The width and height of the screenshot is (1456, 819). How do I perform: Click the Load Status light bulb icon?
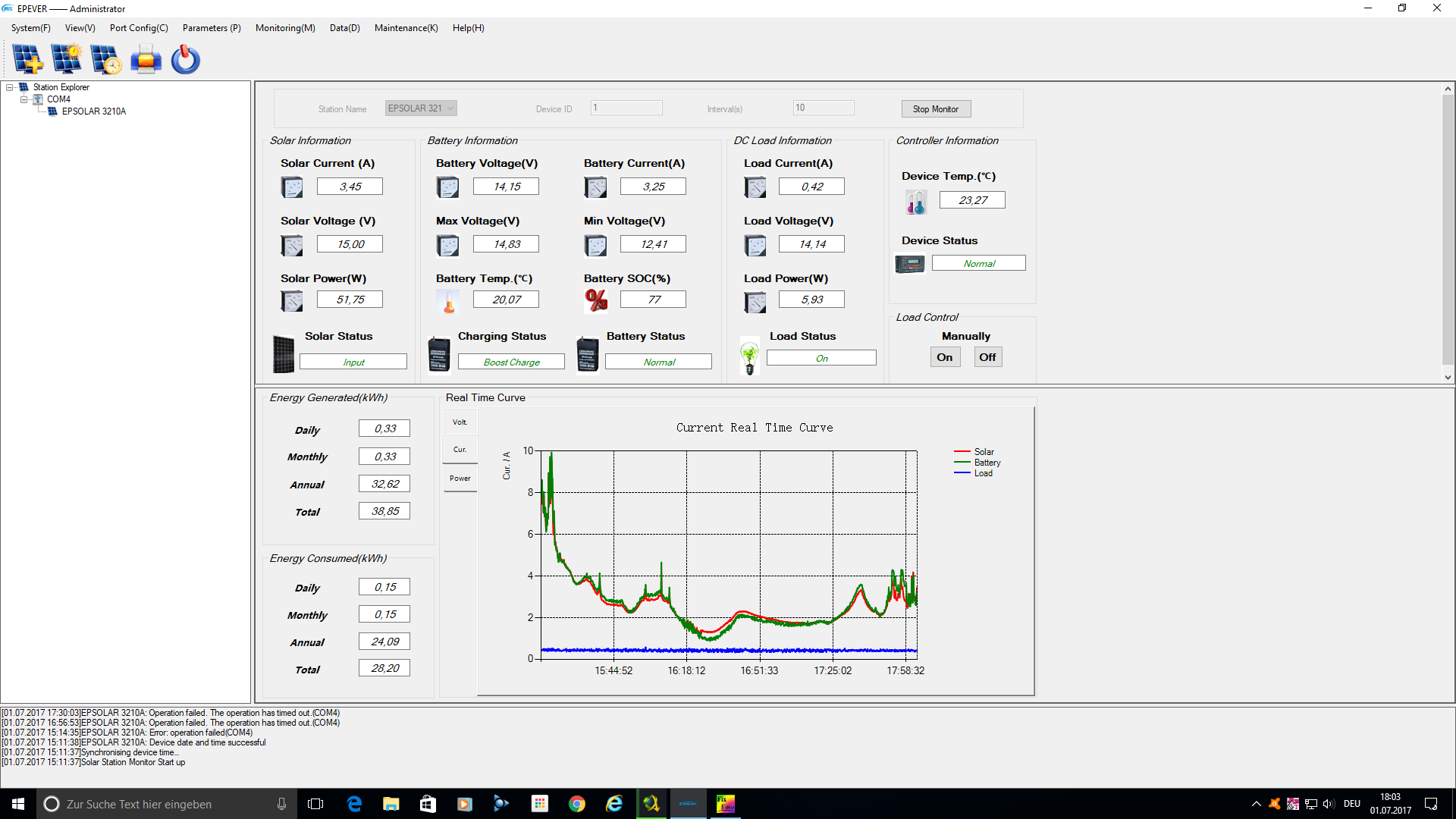point(749,356)
